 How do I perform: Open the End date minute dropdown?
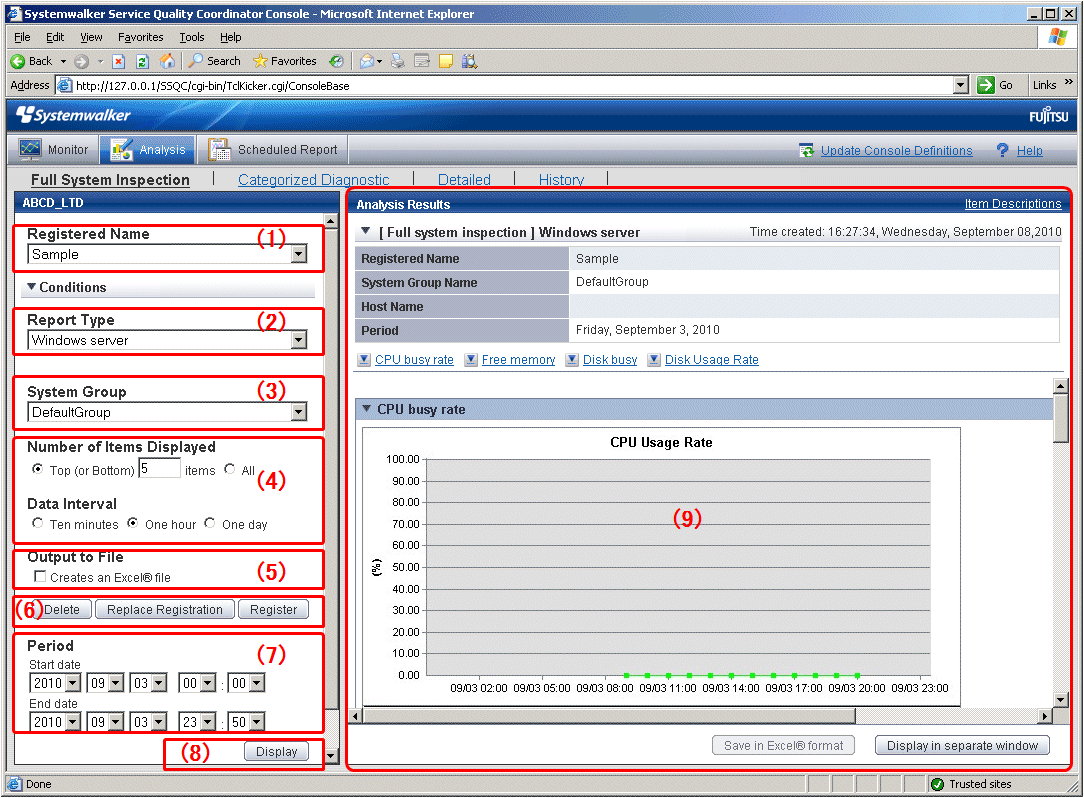(x=256, y=722)
